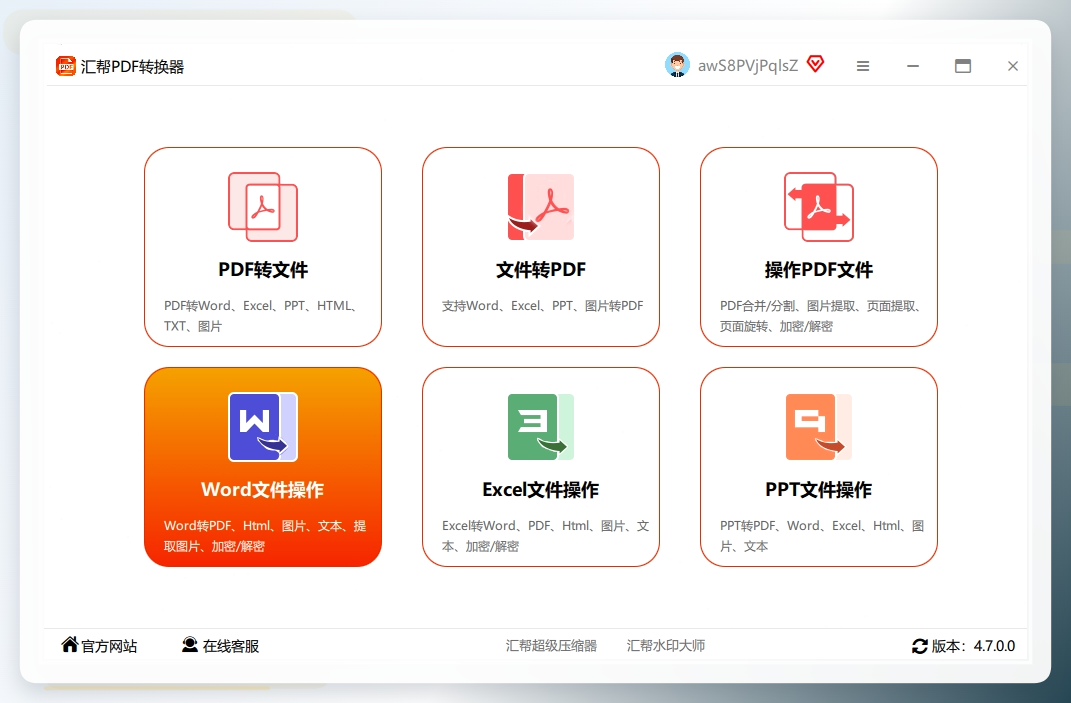Click the green Excel file icon
This screenshot has height=703, width=1071.
[x=541, y=427]
